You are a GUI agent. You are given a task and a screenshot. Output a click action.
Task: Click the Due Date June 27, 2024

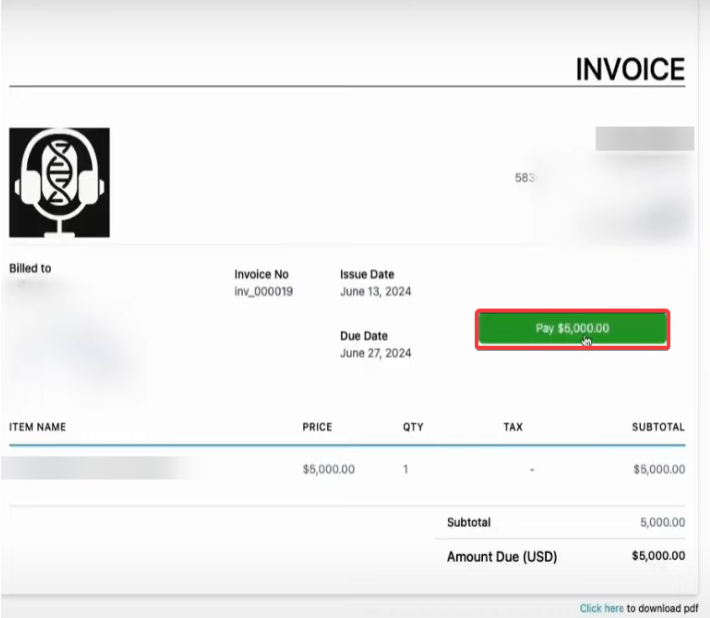coord(375,353)
